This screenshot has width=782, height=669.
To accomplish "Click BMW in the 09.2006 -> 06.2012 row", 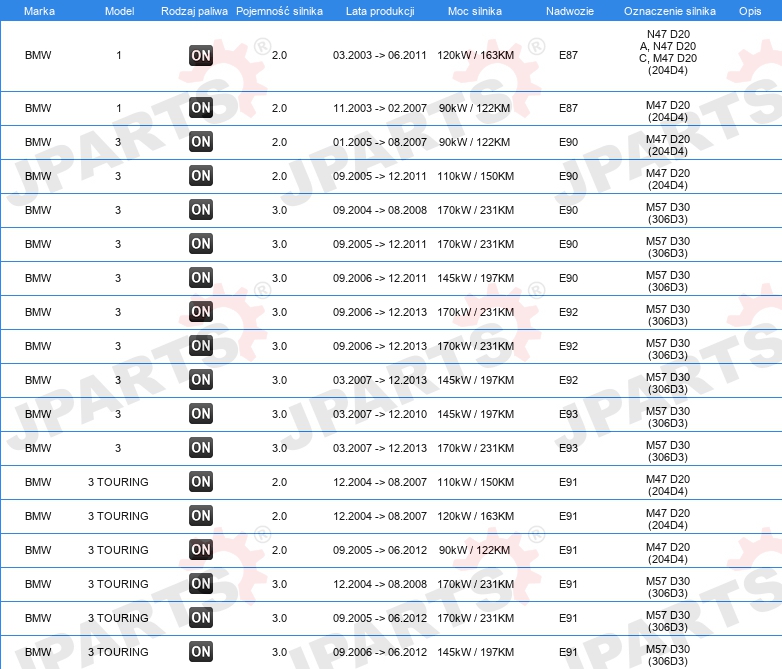I will (38, 652).
